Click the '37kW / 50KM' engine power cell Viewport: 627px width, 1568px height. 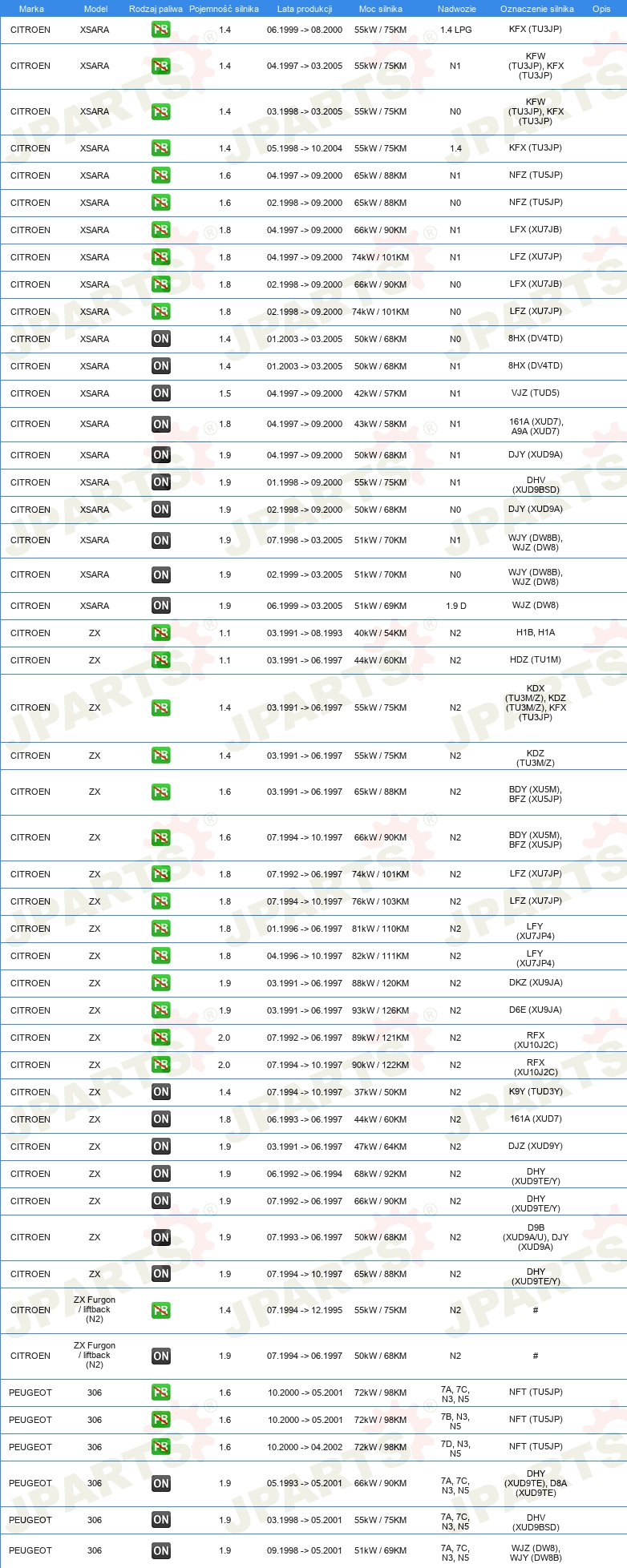click(381, 1092)
